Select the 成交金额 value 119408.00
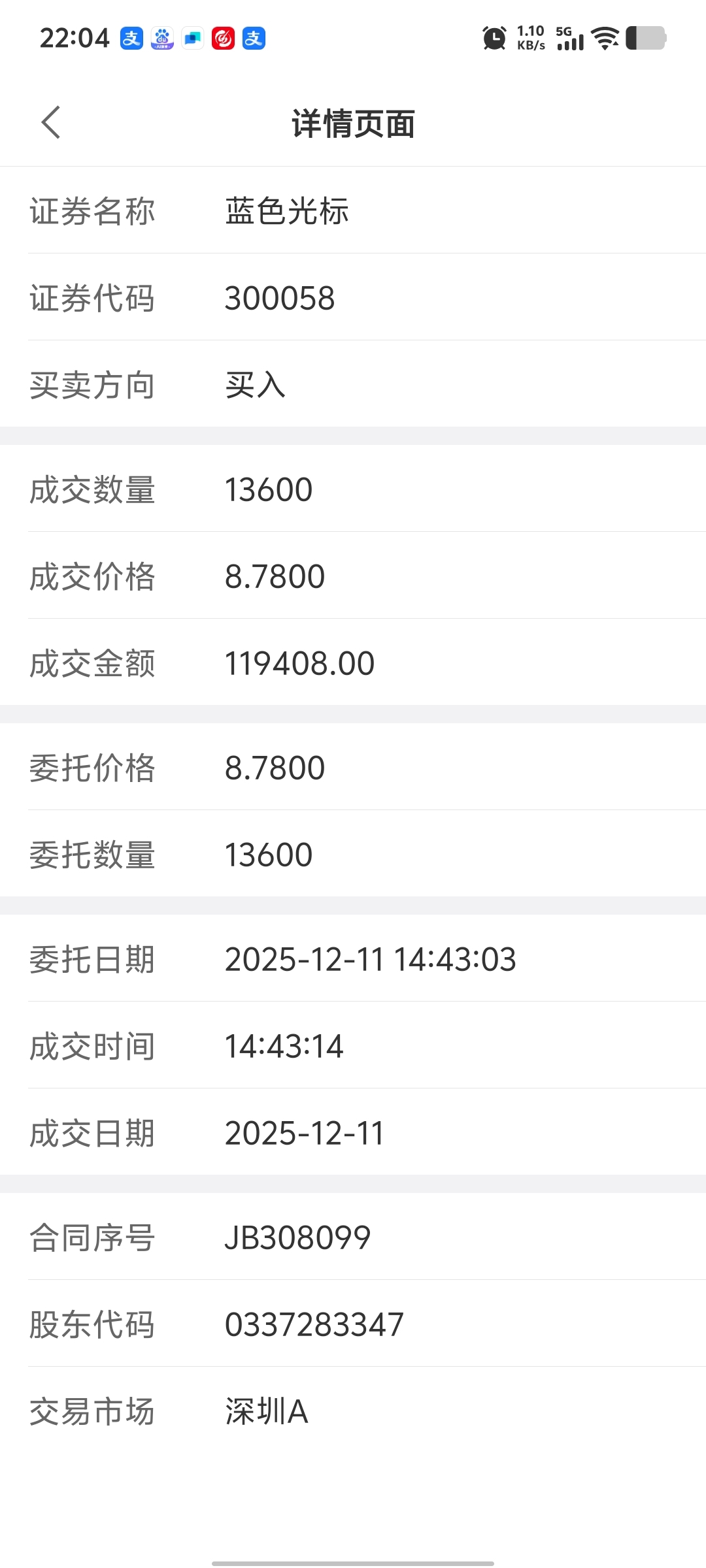This screenshot has height=1568, width=706. [x=299, y=663]
